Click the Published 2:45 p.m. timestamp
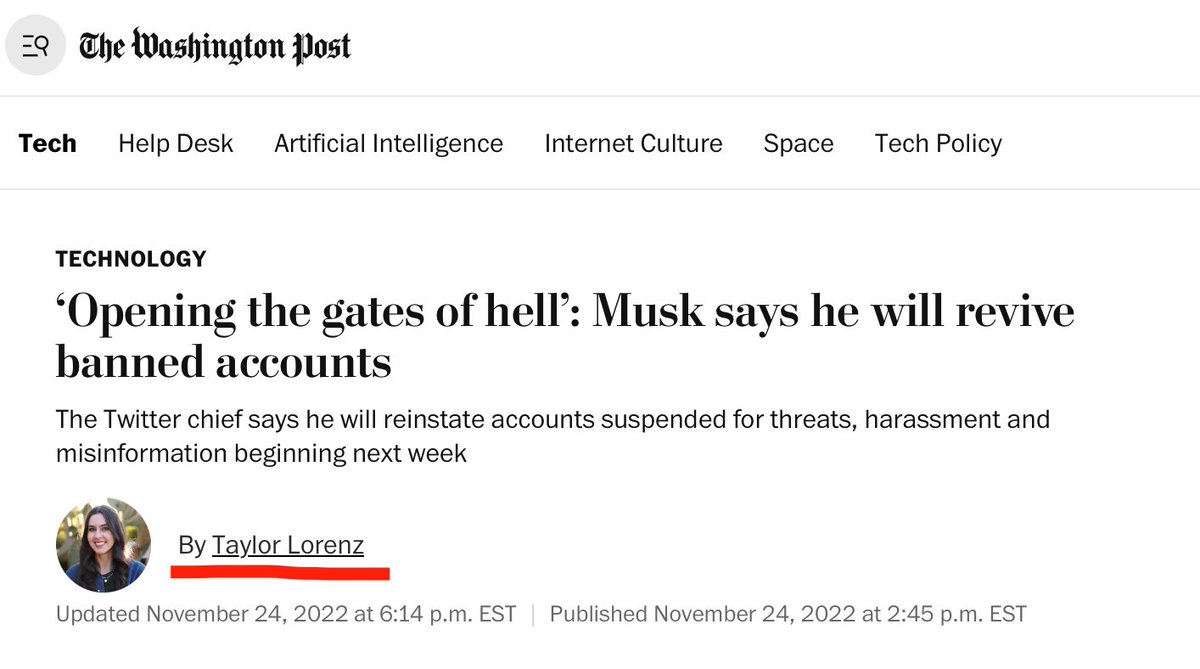This screenshot has width=1200, height=669. click(788, 613)
